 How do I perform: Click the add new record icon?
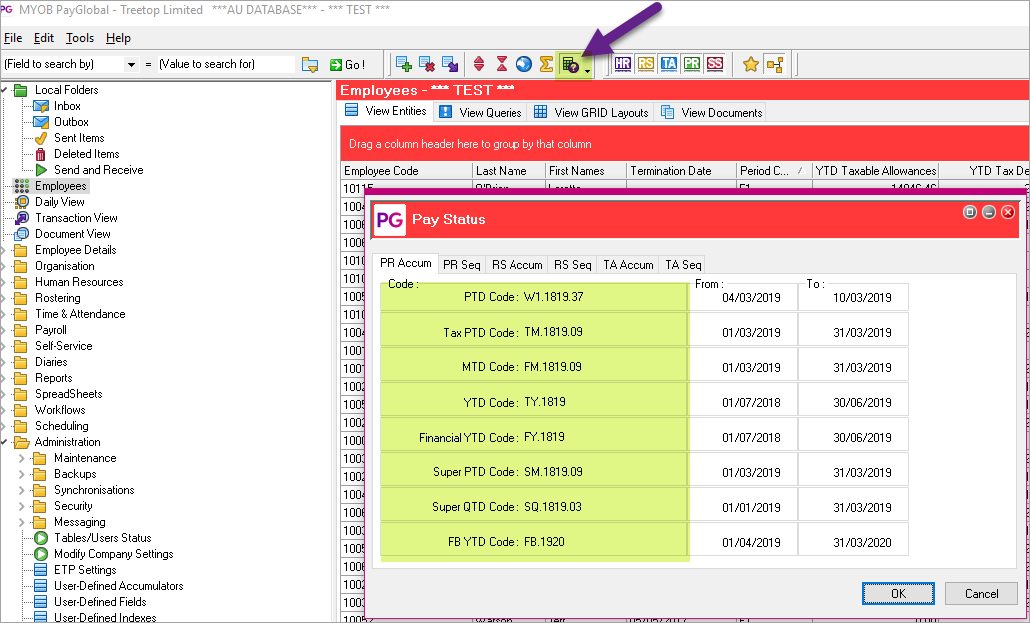pyautogui.click(x=404, y=64)
